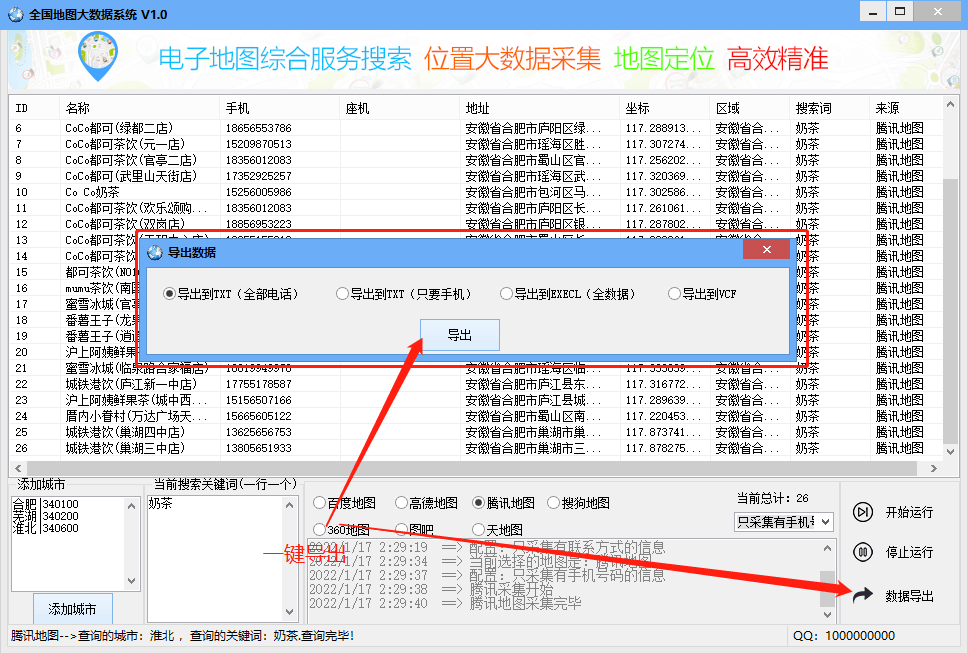Screen dimensions: 968x654
Task: Select row 城铁港饮(巢湖四中店)
Action: 477,432
